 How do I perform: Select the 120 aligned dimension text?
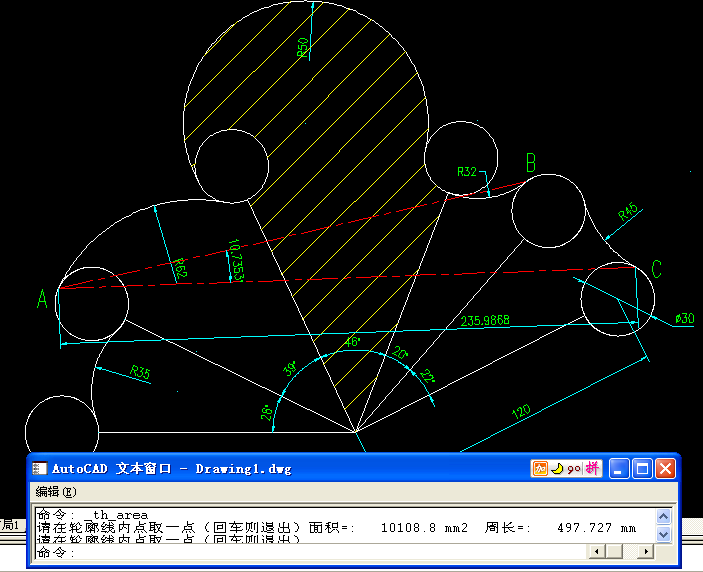[521, 412]
